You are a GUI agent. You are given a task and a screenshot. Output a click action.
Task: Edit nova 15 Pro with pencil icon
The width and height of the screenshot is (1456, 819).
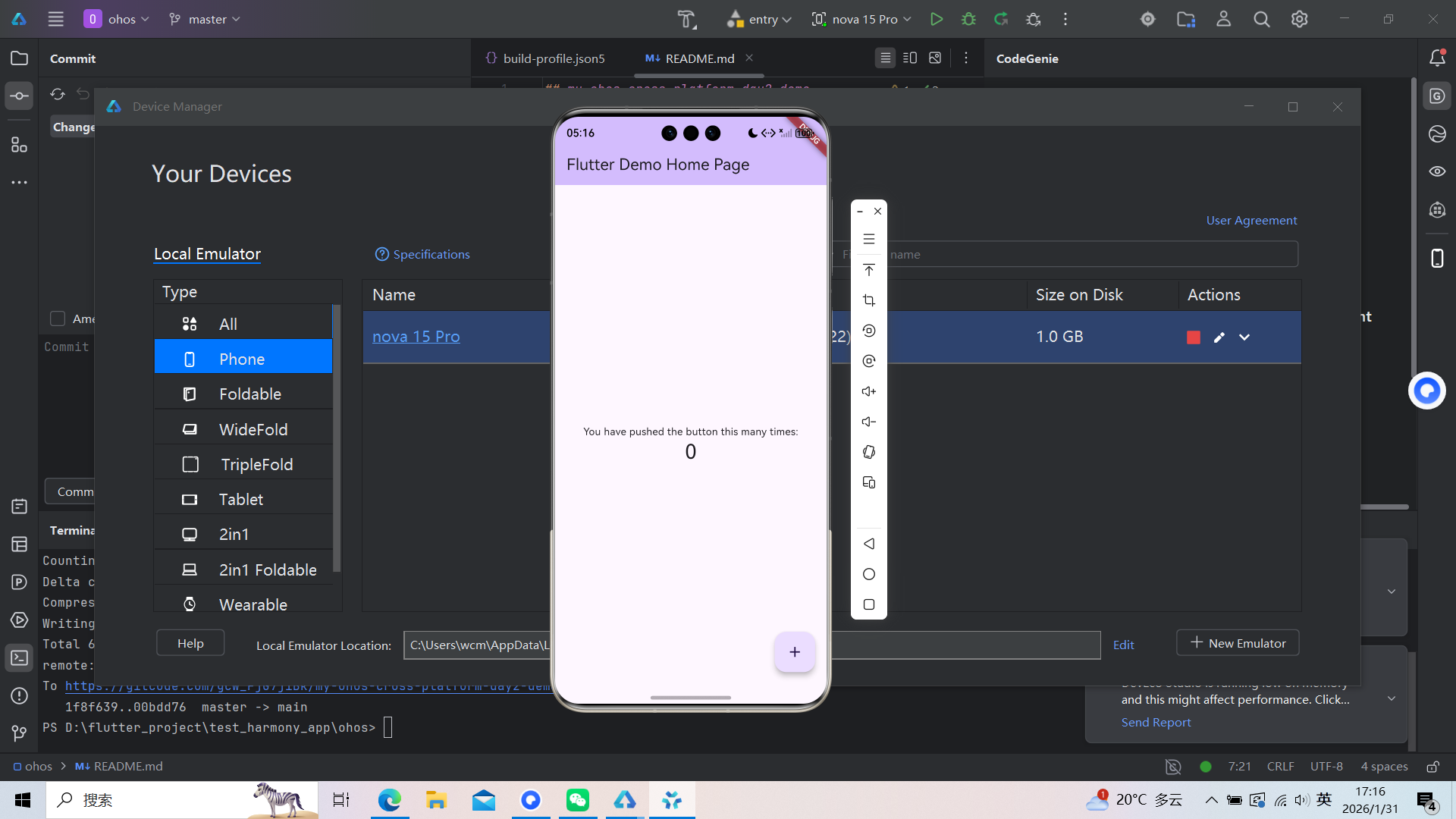[1219, 337]
